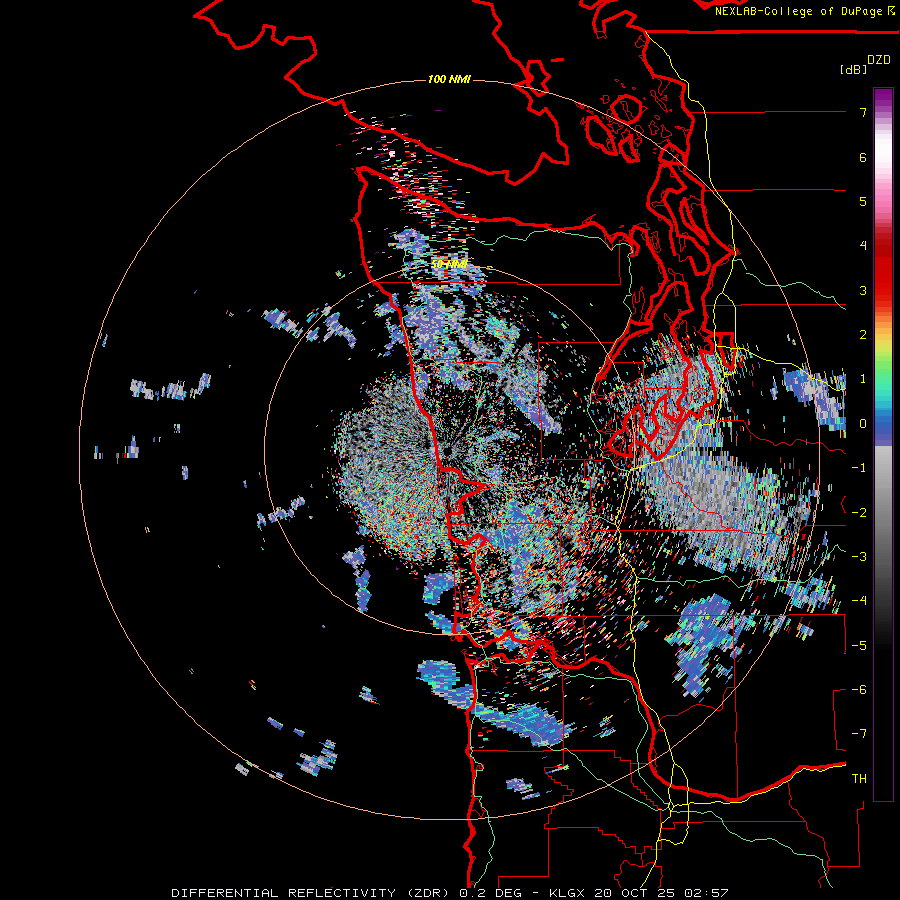The height and width of the screenshot is (900, 900).
Task: Click the scale value -5 on the legend
Action: [x=859, y=646]
